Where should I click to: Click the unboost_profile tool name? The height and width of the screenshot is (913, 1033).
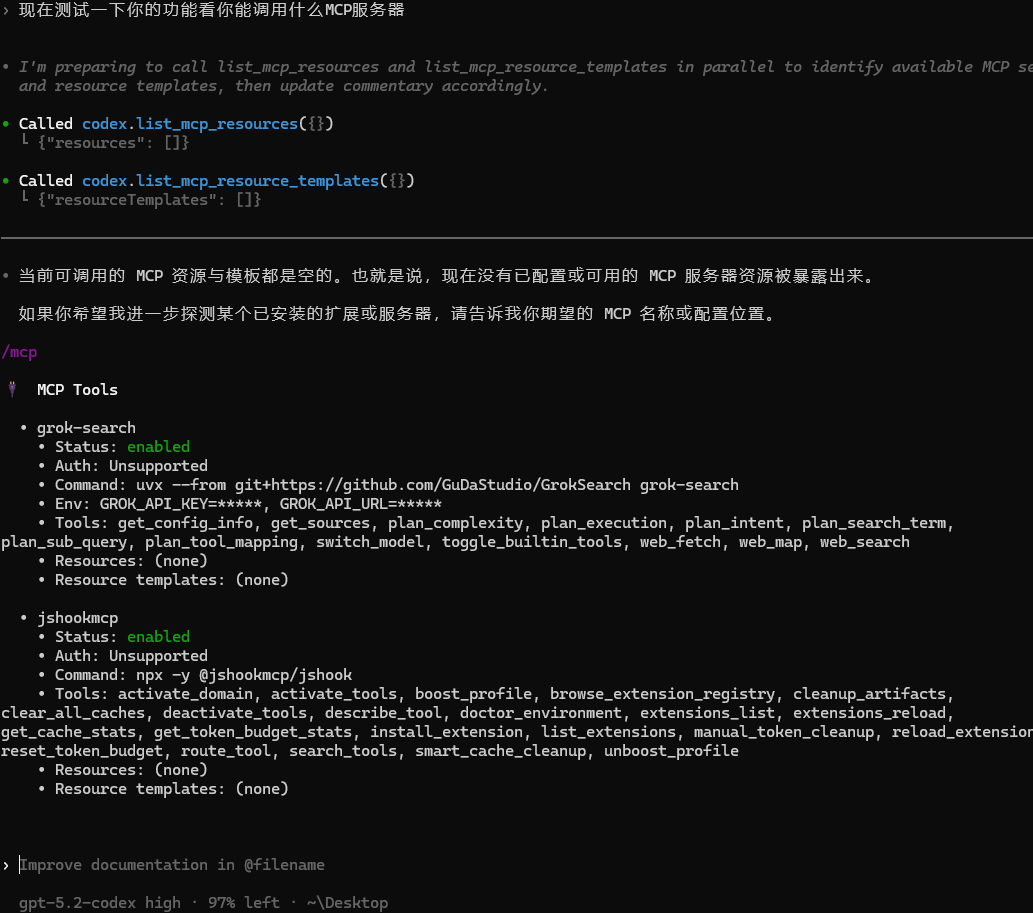coord(671,752)
